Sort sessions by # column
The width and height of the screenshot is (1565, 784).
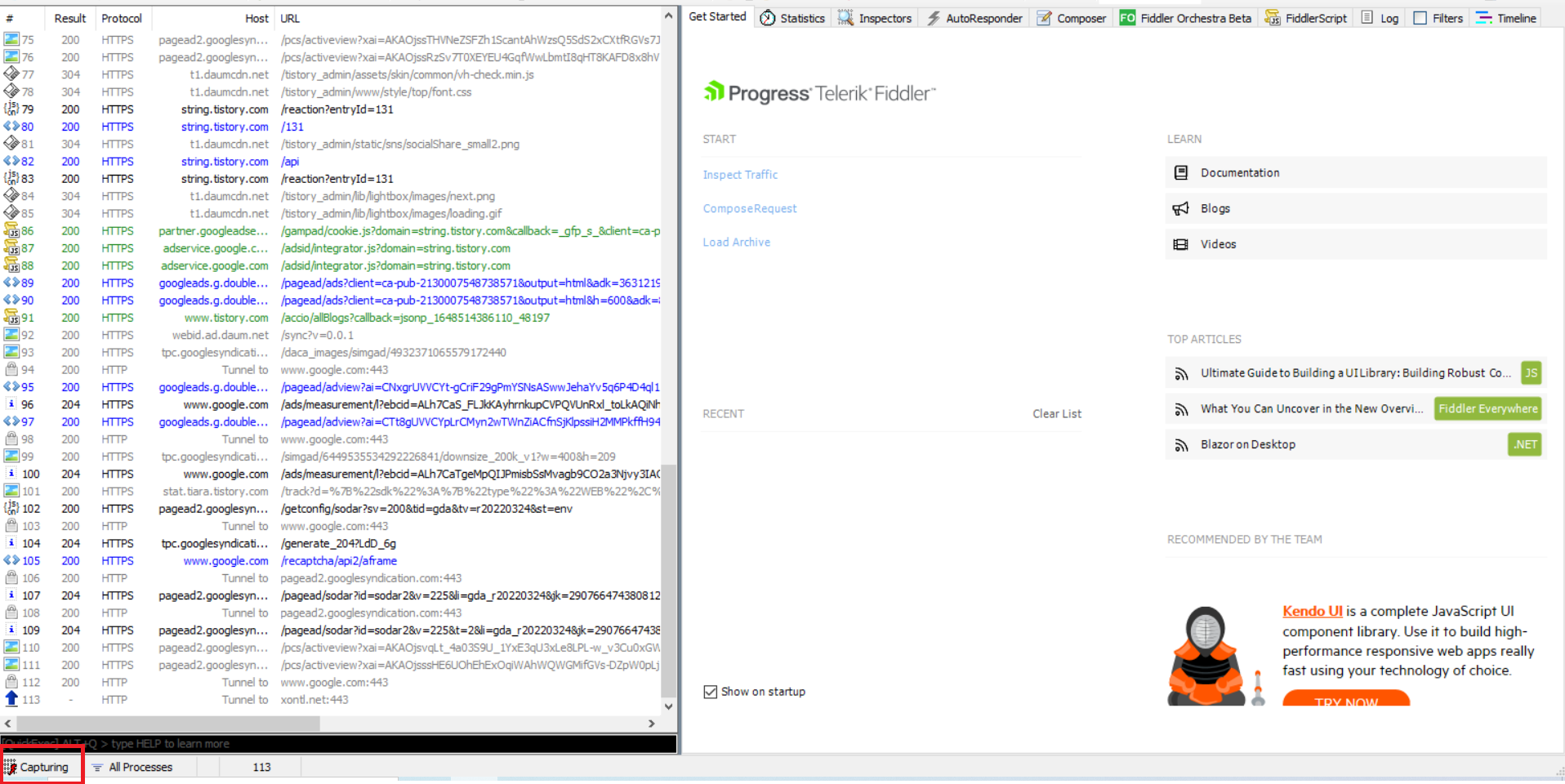[x=23, y=18]
